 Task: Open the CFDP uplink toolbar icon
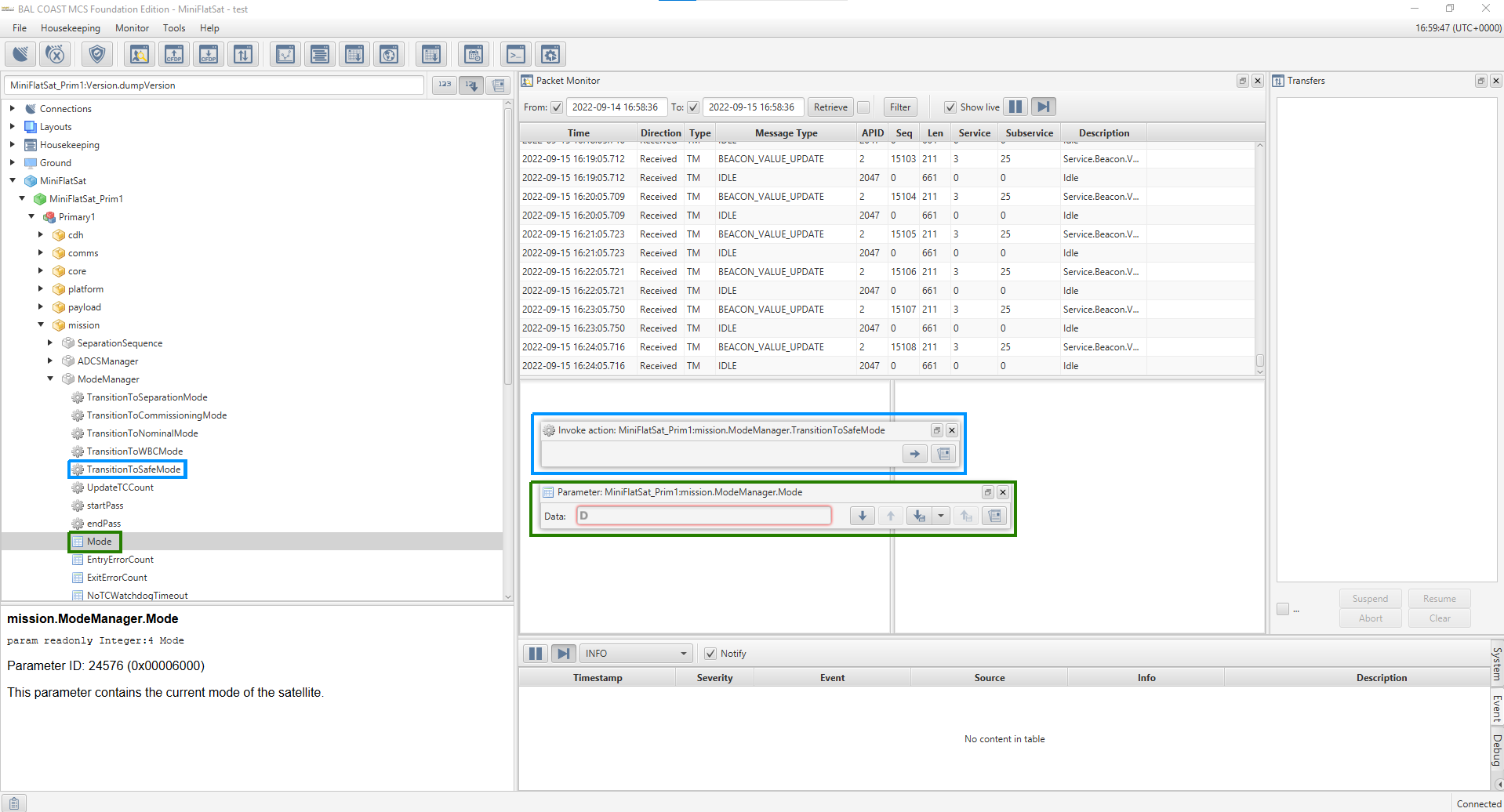174,54
